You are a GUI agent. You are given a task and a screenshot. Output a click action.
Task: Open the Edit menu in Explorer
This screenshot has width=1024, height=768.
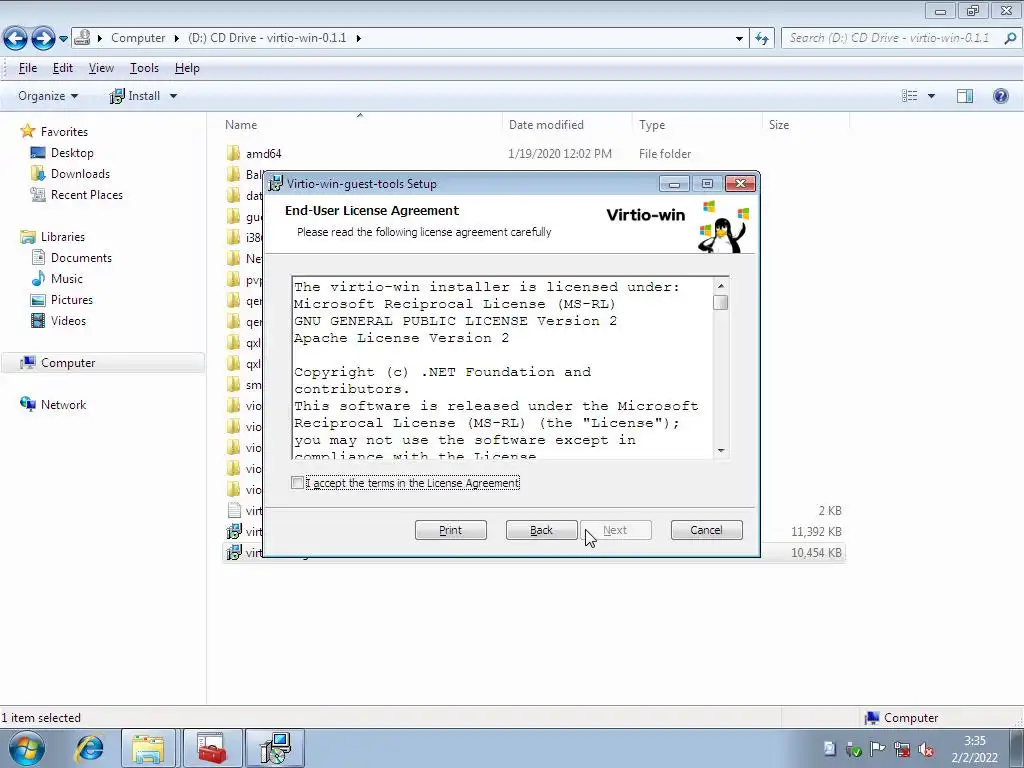coord(63,68)
